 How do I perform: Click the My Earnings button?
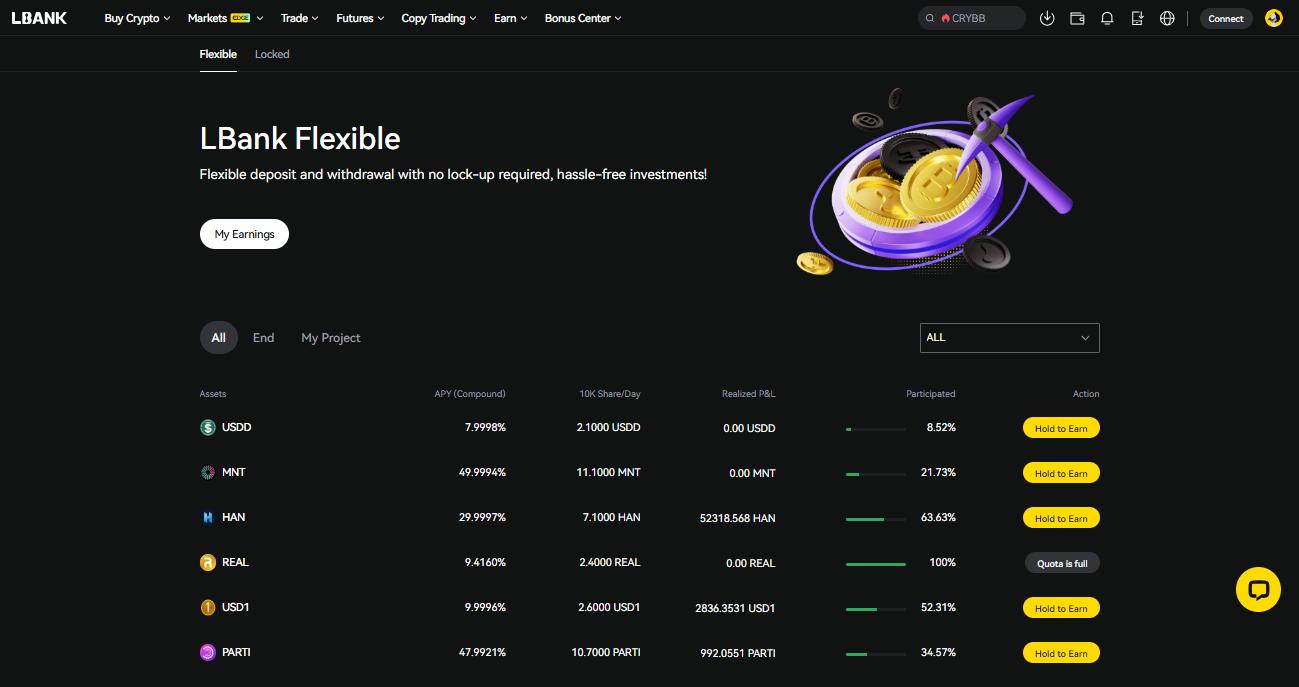coord(244,233)
